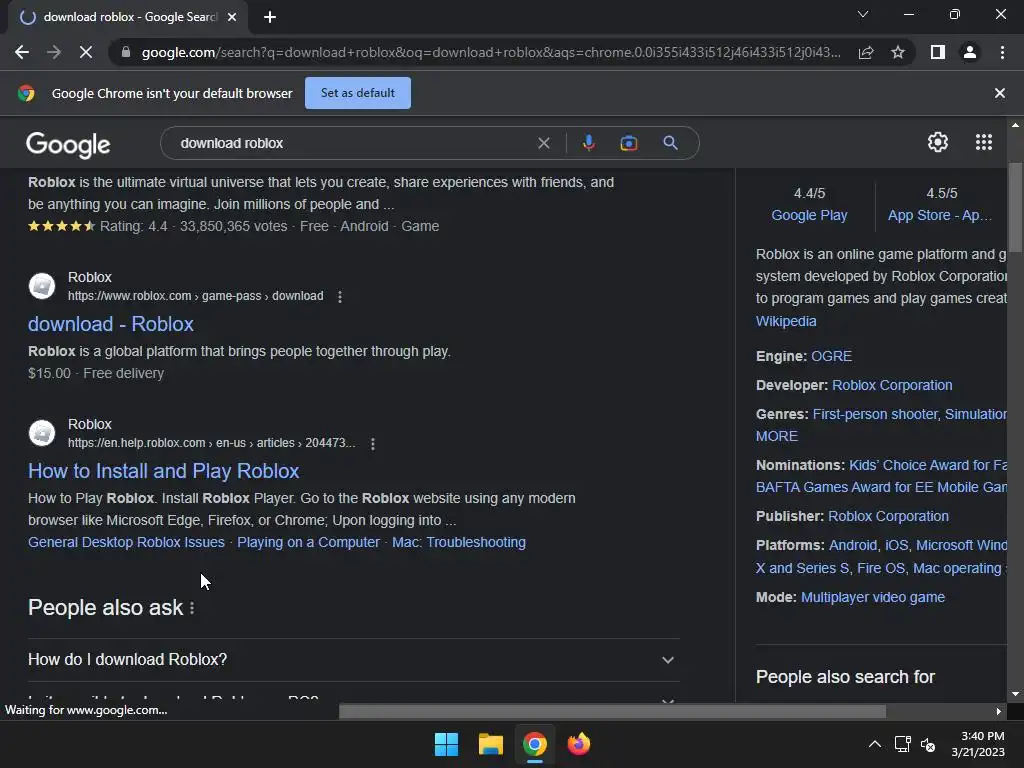This screenshot has height=768, width=1024.
Task: Close the download roblox tab
Action: click(232, 17)
